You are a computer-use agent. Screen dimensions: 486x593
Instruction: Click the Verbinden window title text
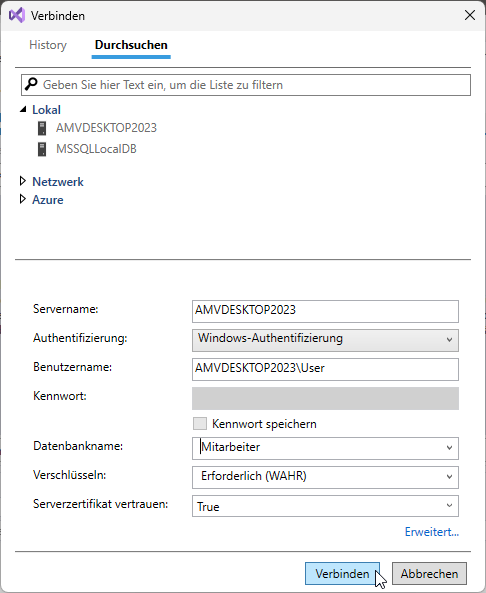(x=58, y=16)
